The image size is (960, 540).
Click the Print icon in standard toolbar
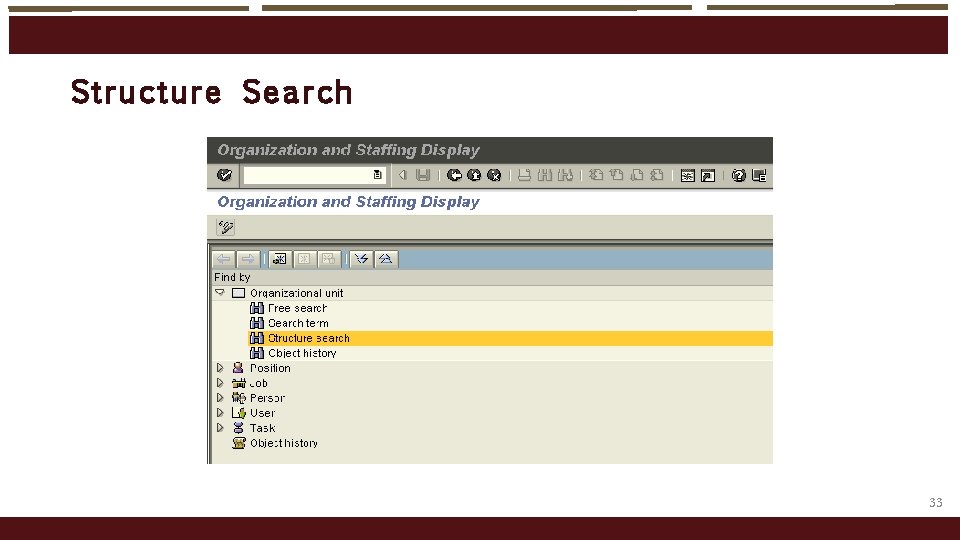tap(524, 176)
